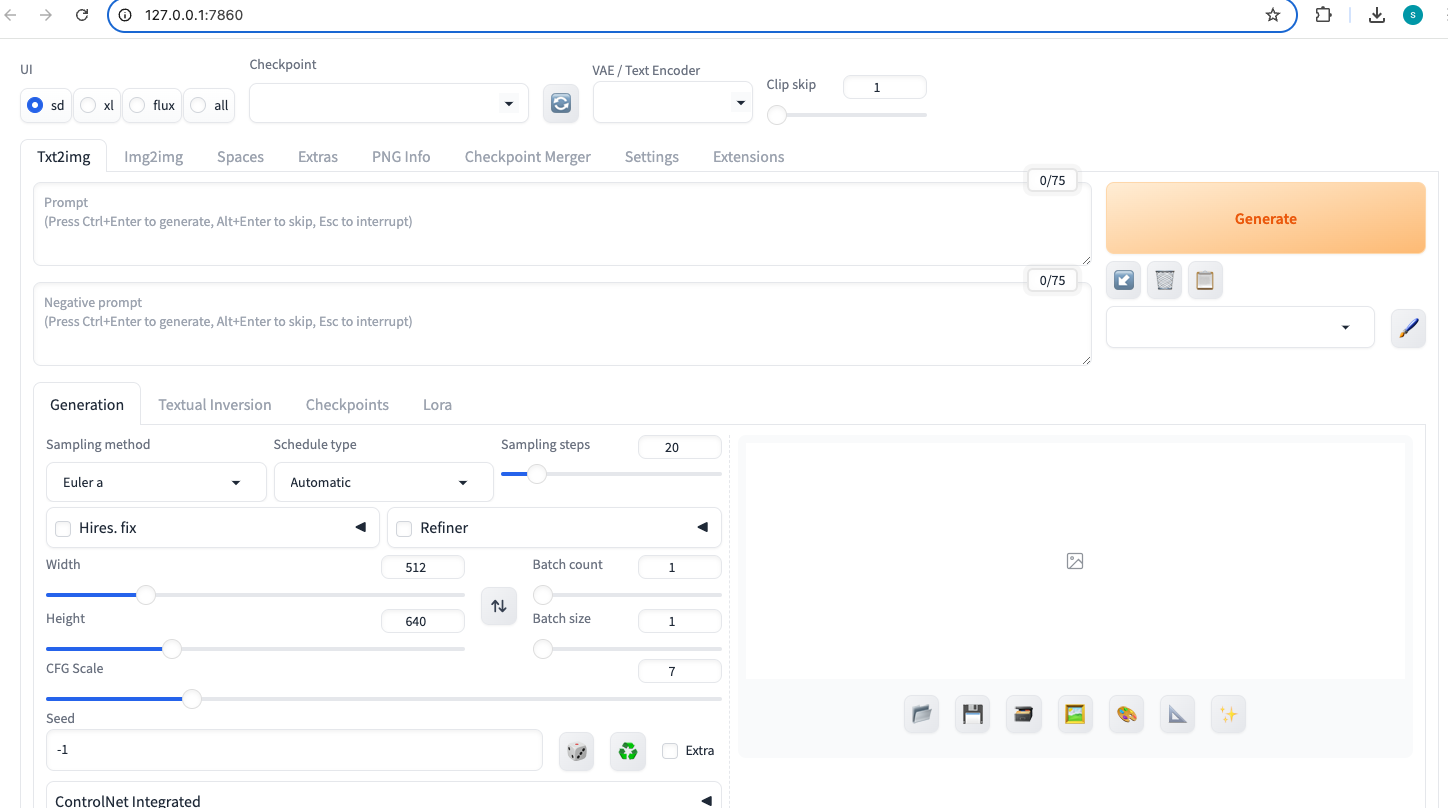1448x808 pixels.
Task: Open the Extras tab
Action: point(318,156)
